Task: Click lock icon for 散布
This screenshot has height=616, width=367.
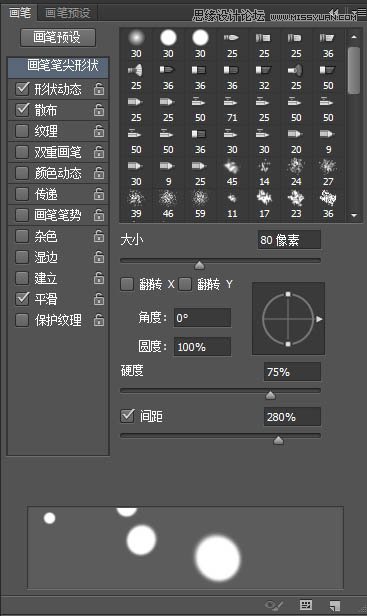Action: click(99, 110)
